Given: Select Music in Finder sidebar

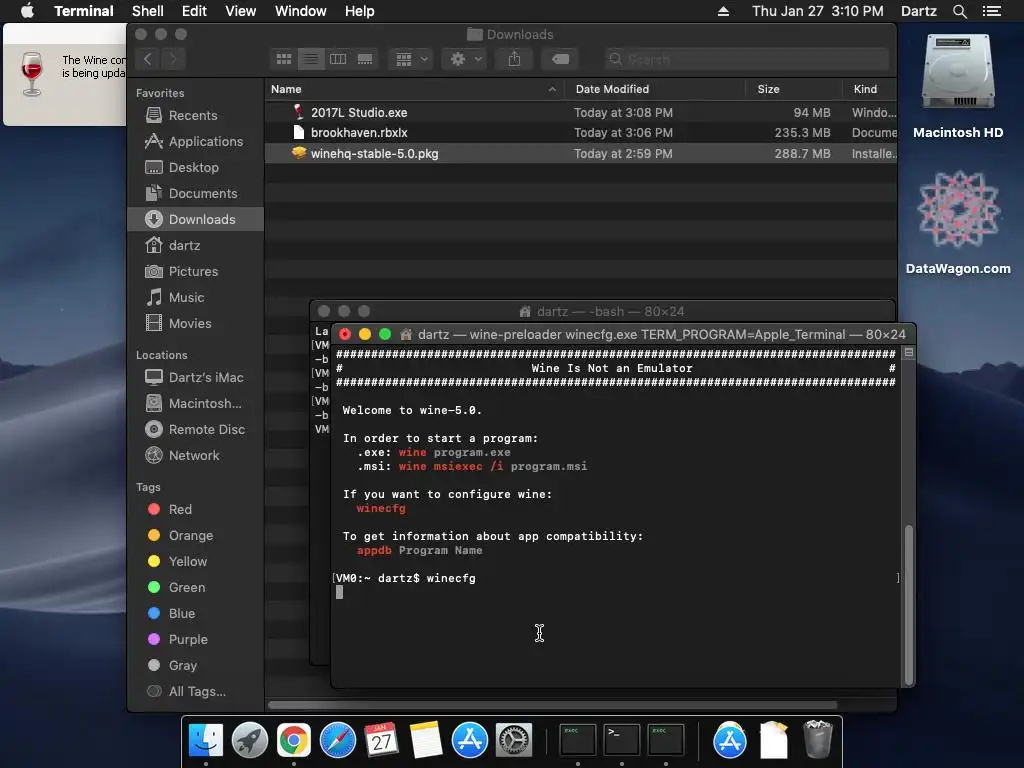Looking at the screenshot, I should pos(196,298).
